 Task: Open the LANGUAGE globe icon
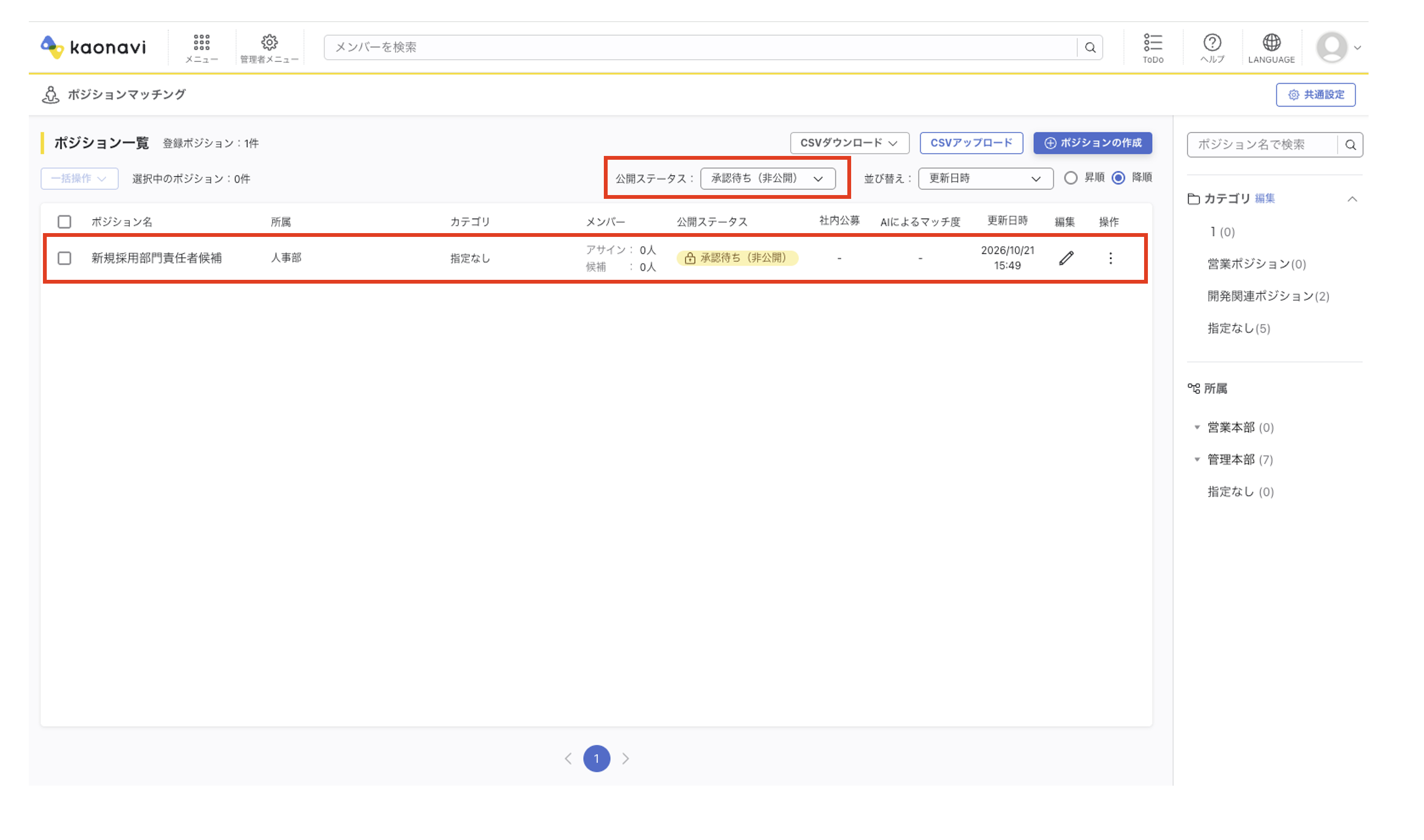[1271, 42]
